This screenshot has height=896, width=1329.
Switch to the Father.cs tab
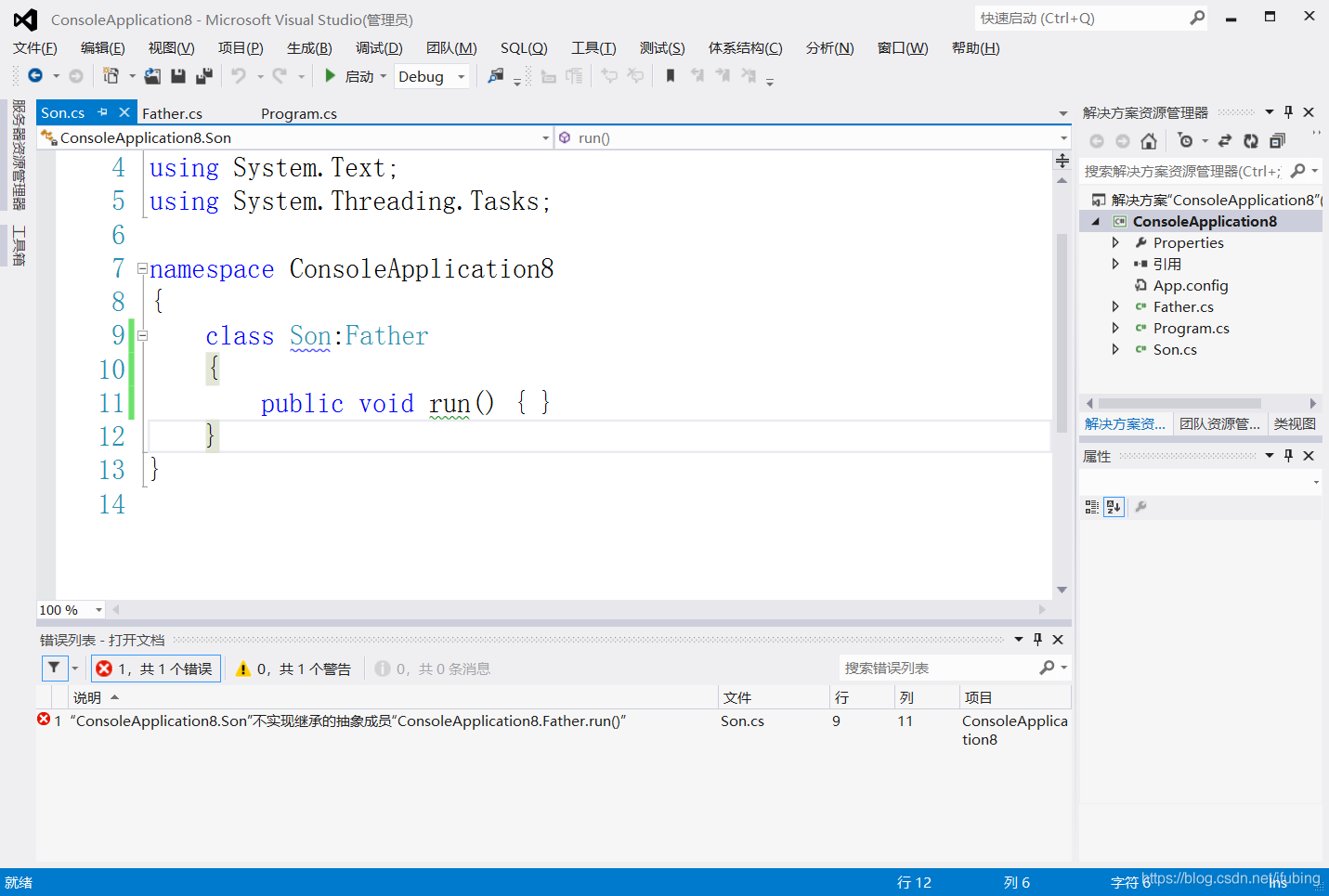[172, 113]
